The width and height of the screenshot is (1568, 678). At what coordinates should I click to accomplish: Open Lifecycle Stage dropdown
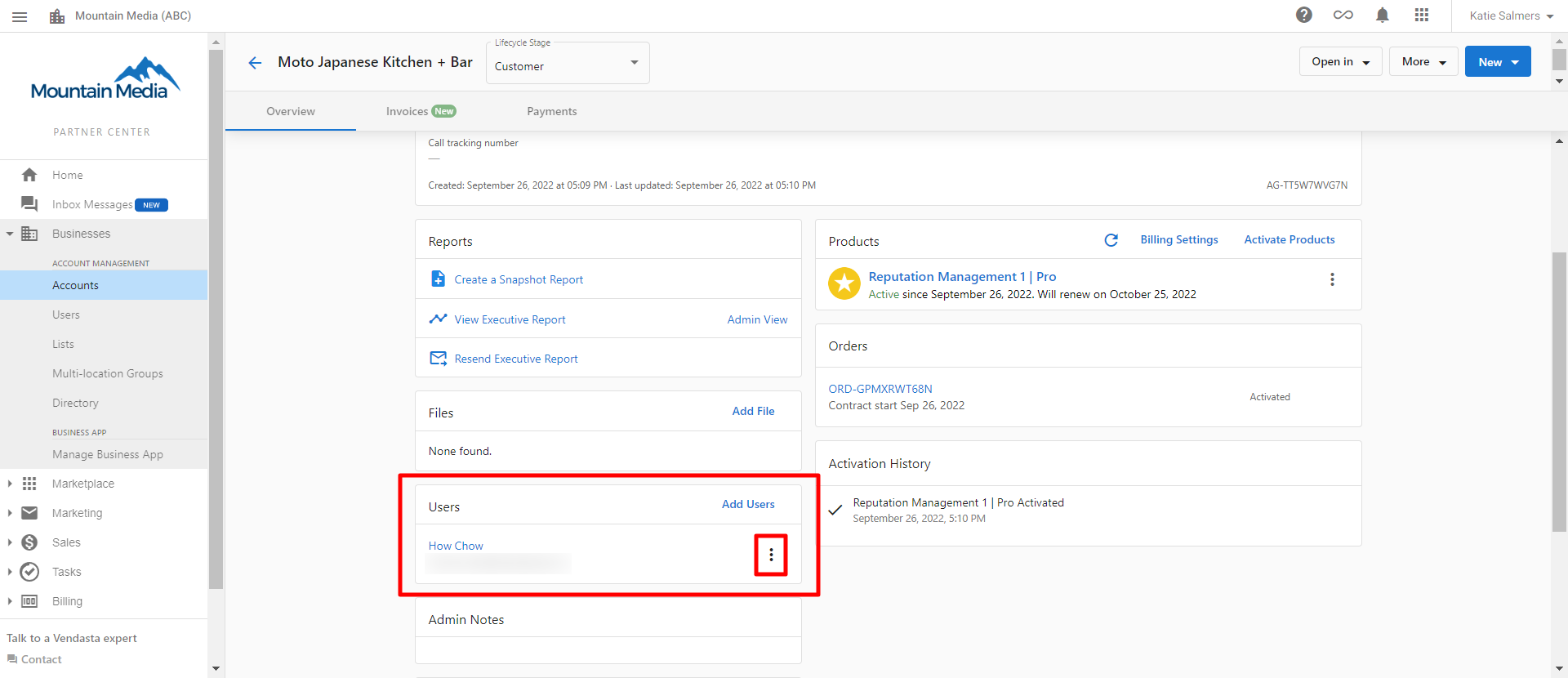pyautogui.click(x=568, y=64)
